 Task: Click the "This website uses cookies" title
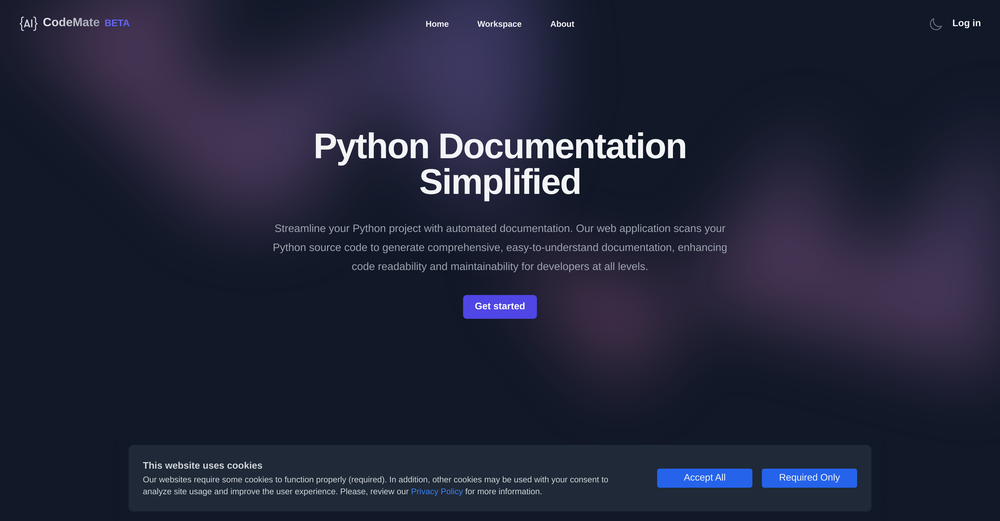click(x=202, y=465)
